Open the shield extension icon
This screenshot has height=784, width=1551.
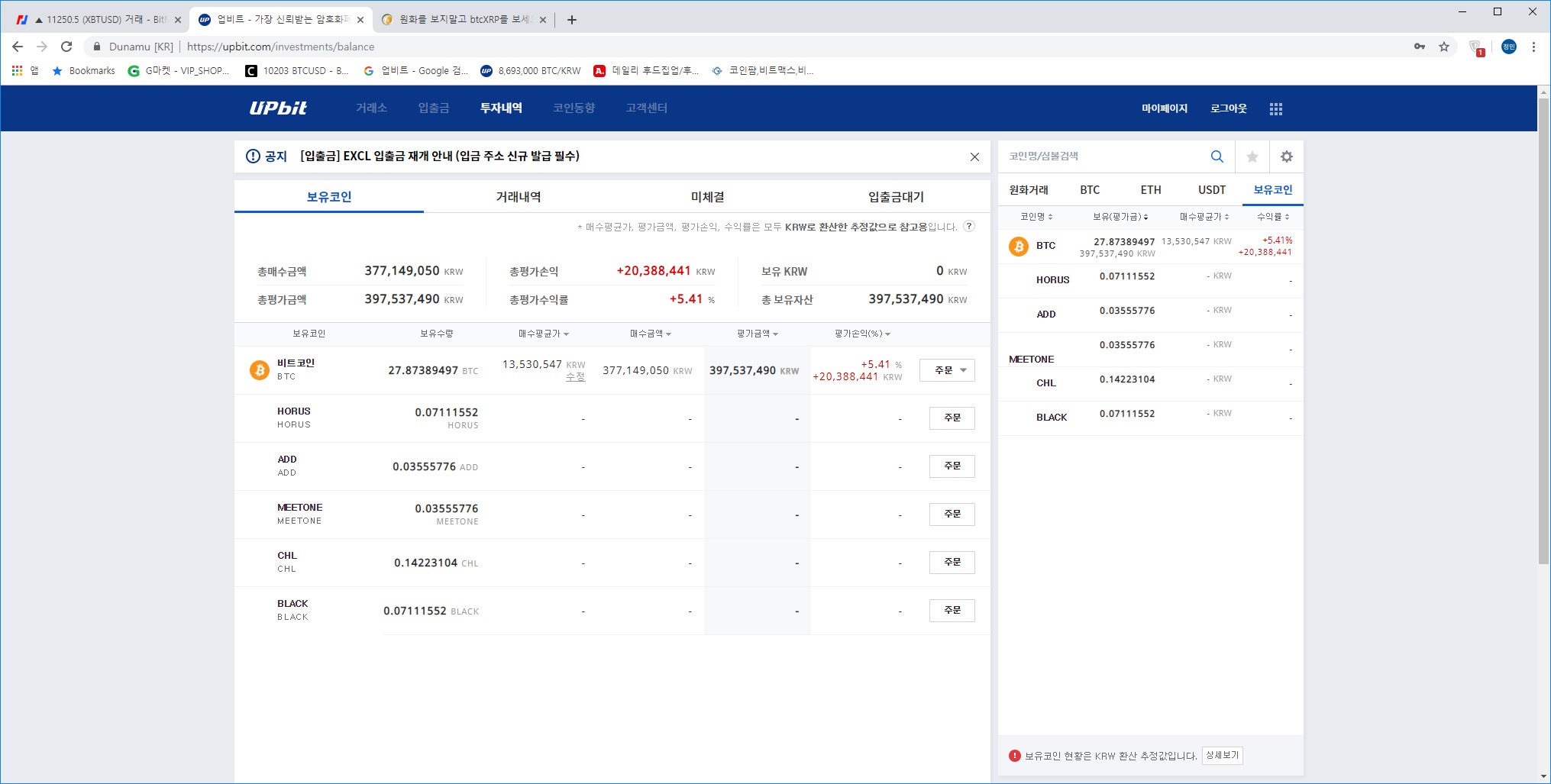coord(1476,47)
